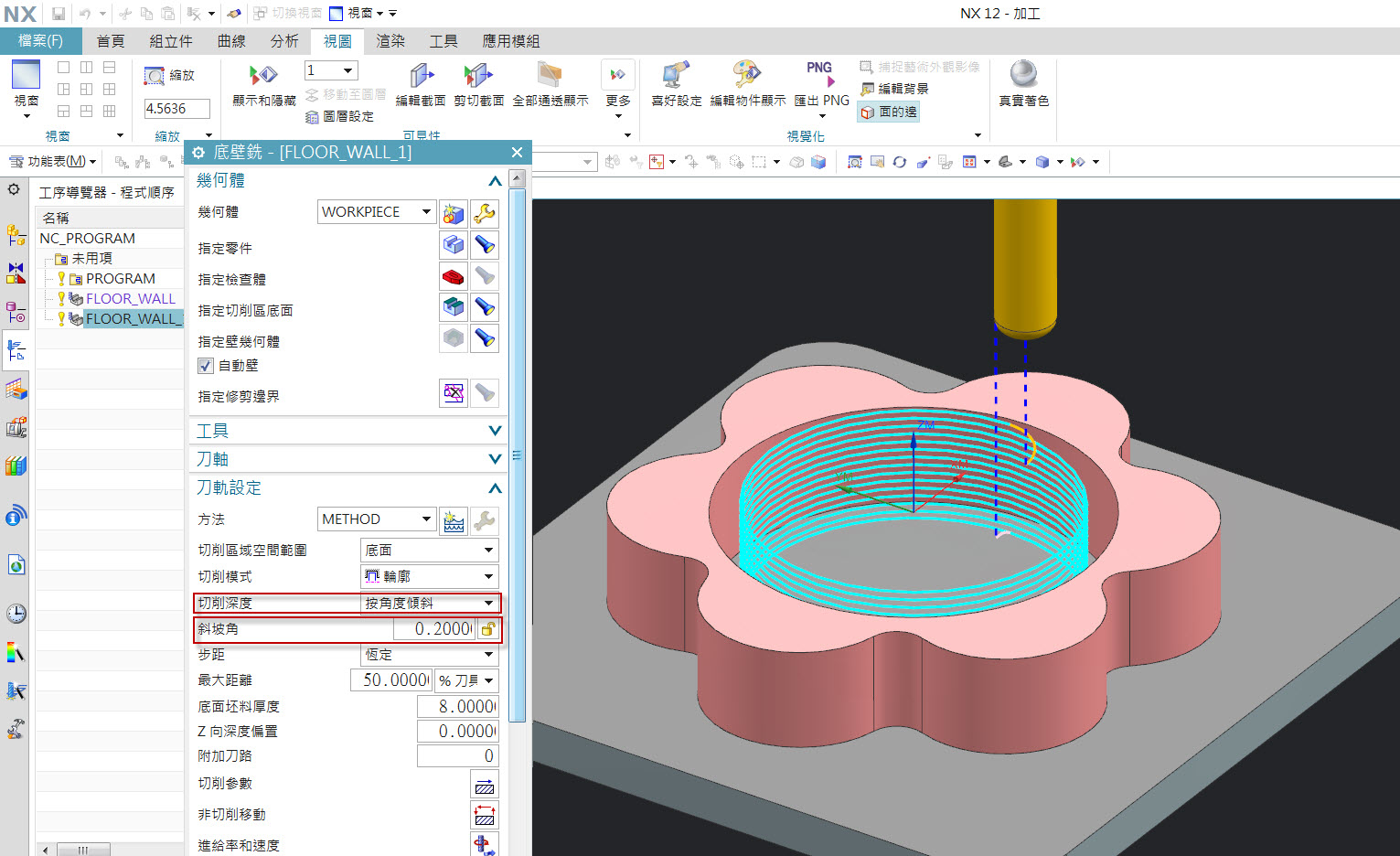The width and height of the screenshot is (1400, 856).
Task: Click 編輯背景 edit background
Action: pos(894,89)
